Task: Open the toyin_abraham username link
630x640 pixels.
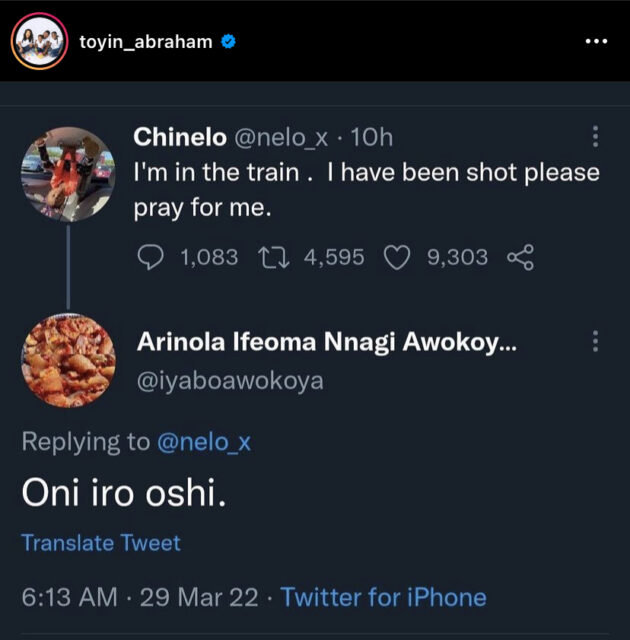Action: click(145, 42)
